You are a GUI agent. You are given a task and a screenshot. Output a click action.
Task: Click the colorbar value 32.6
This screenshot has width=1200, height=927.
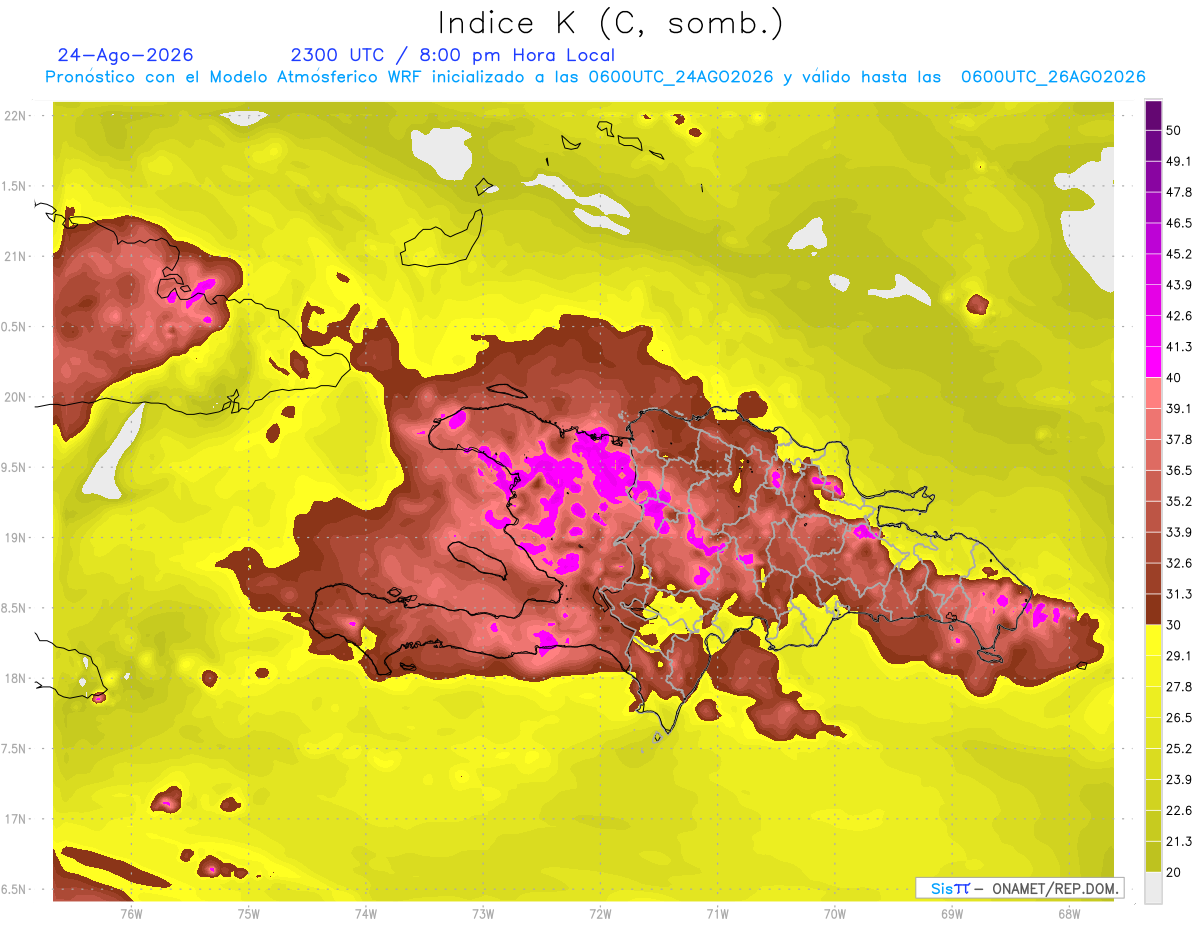click(1179, 563)
